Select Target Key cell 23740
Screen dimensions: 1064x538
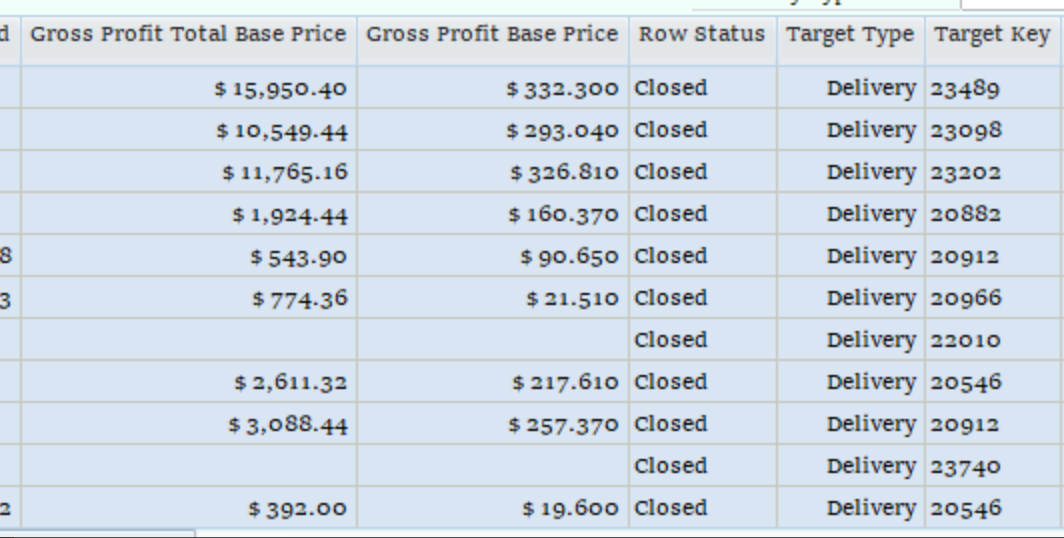pos(993,466)
